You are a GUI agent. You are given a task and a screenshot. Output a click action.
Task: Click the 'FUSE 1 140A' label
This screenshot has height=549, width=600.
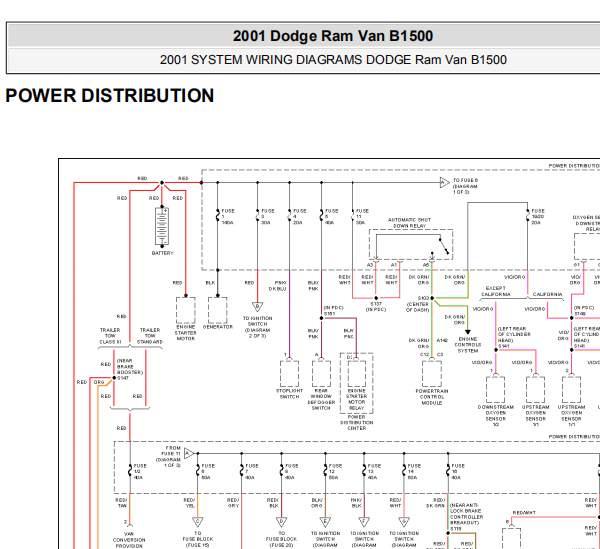click(228, 217)
